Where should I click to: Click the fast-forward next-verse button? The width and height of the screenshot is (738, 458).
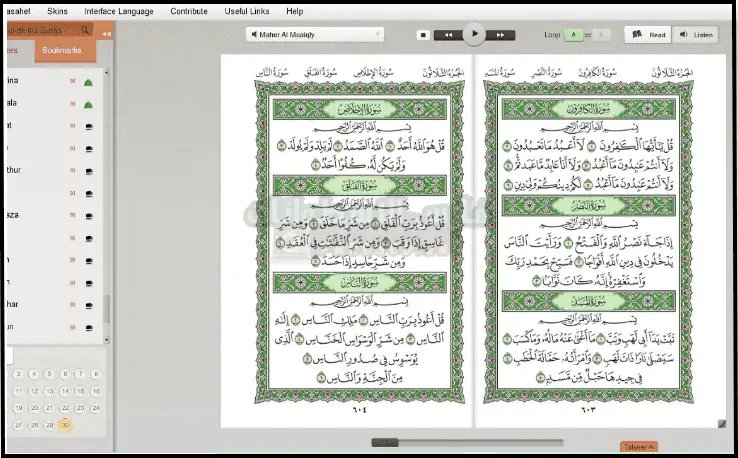(x=500, y=34)
